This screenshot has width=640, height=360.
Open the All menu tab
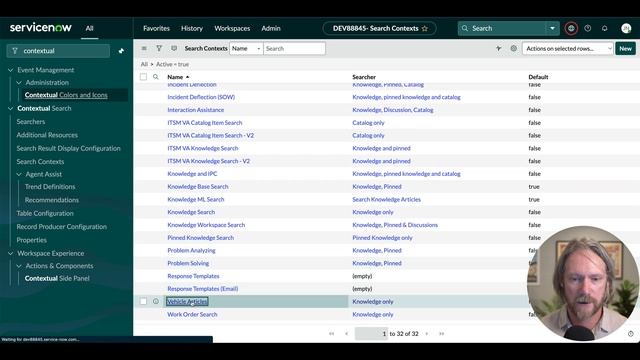[89, 28]
